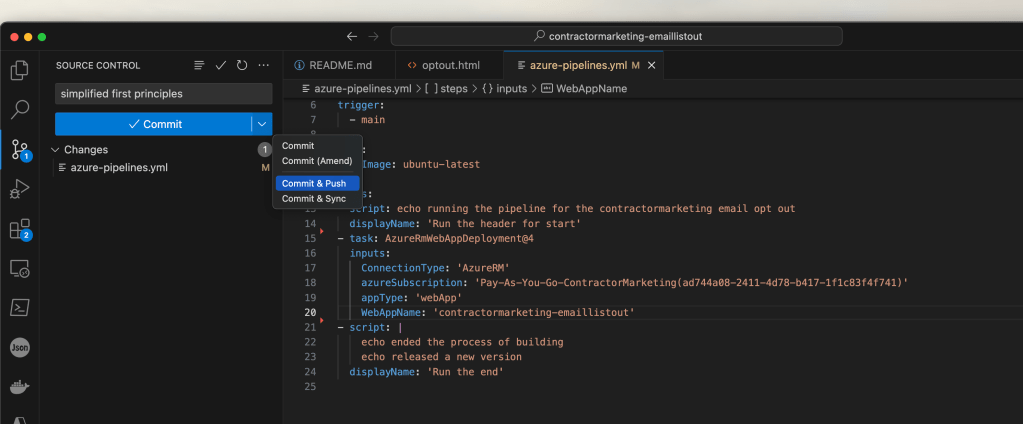This screenshot has height=424, width=1023.
Task: Click azure-pipelines.yml in the breadcrumb
Action: pos(365,89)
